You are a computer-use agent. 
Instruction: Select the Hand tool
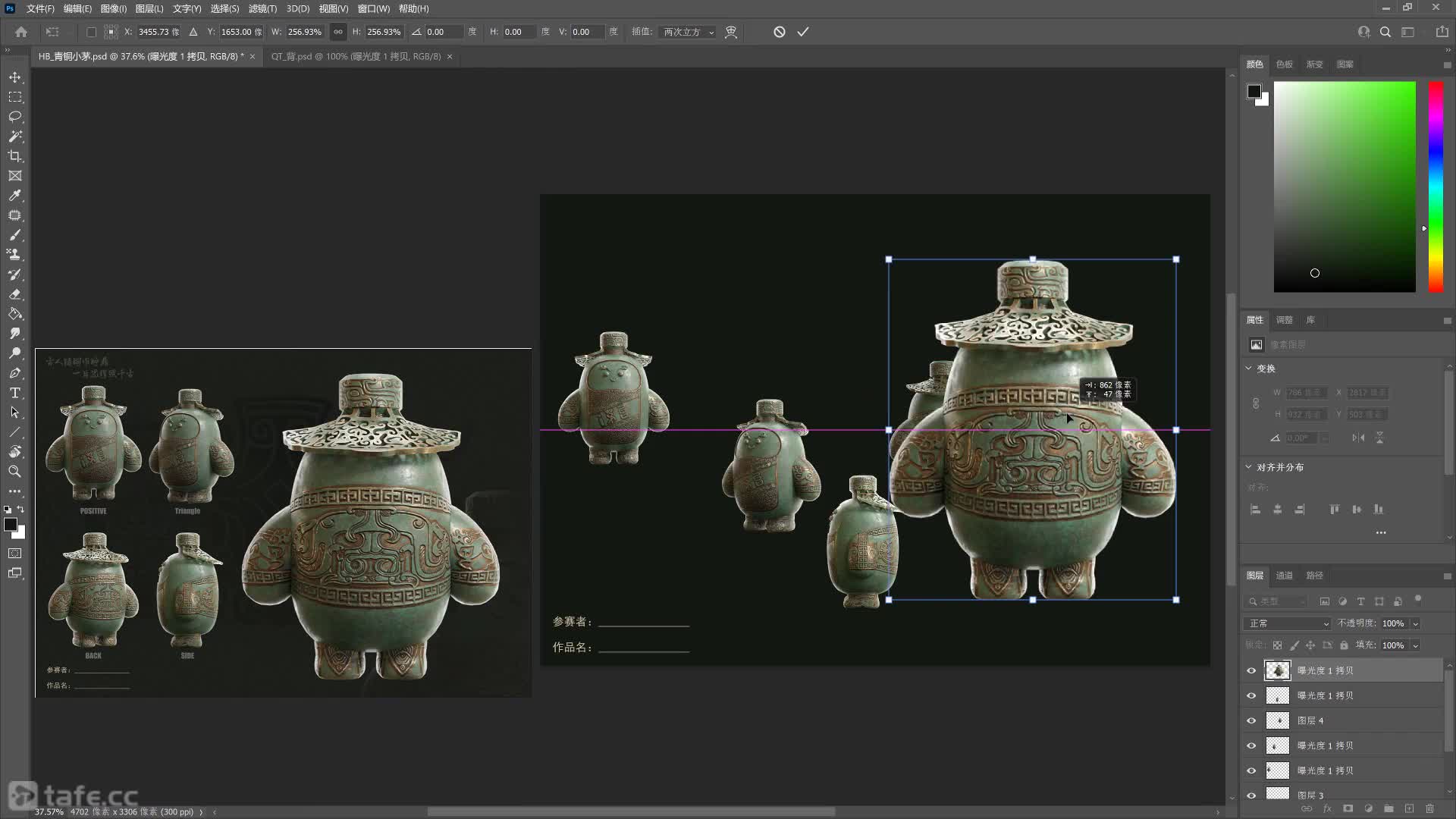point(14,452)
